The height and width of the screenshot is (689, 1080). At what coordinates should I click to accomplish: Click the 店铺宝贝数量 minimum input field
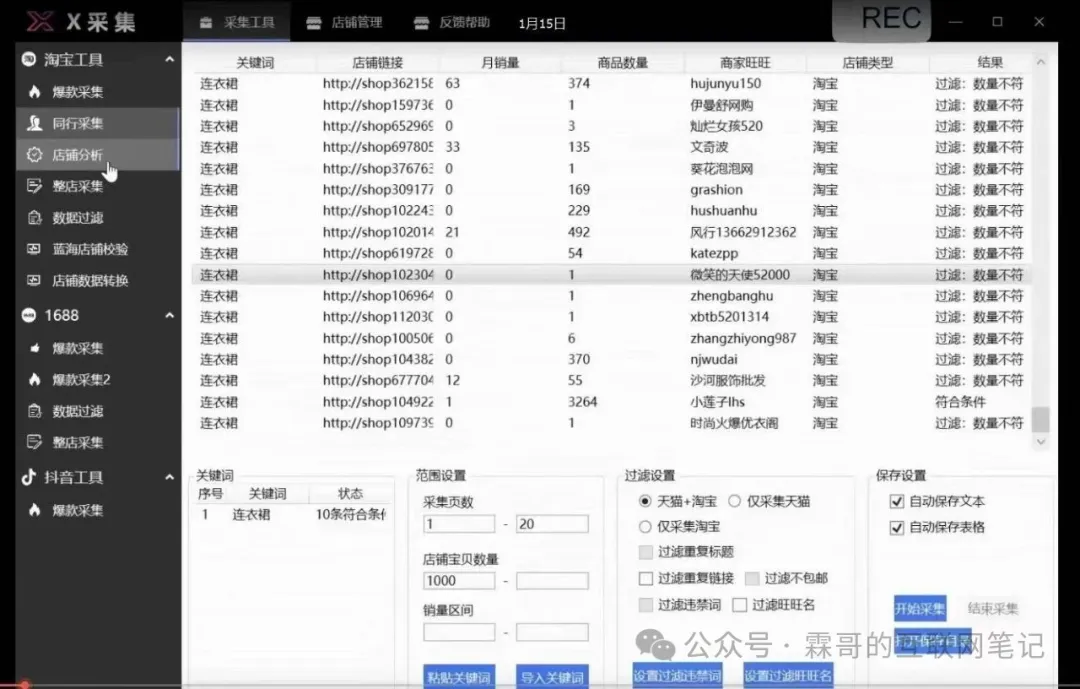459,580
